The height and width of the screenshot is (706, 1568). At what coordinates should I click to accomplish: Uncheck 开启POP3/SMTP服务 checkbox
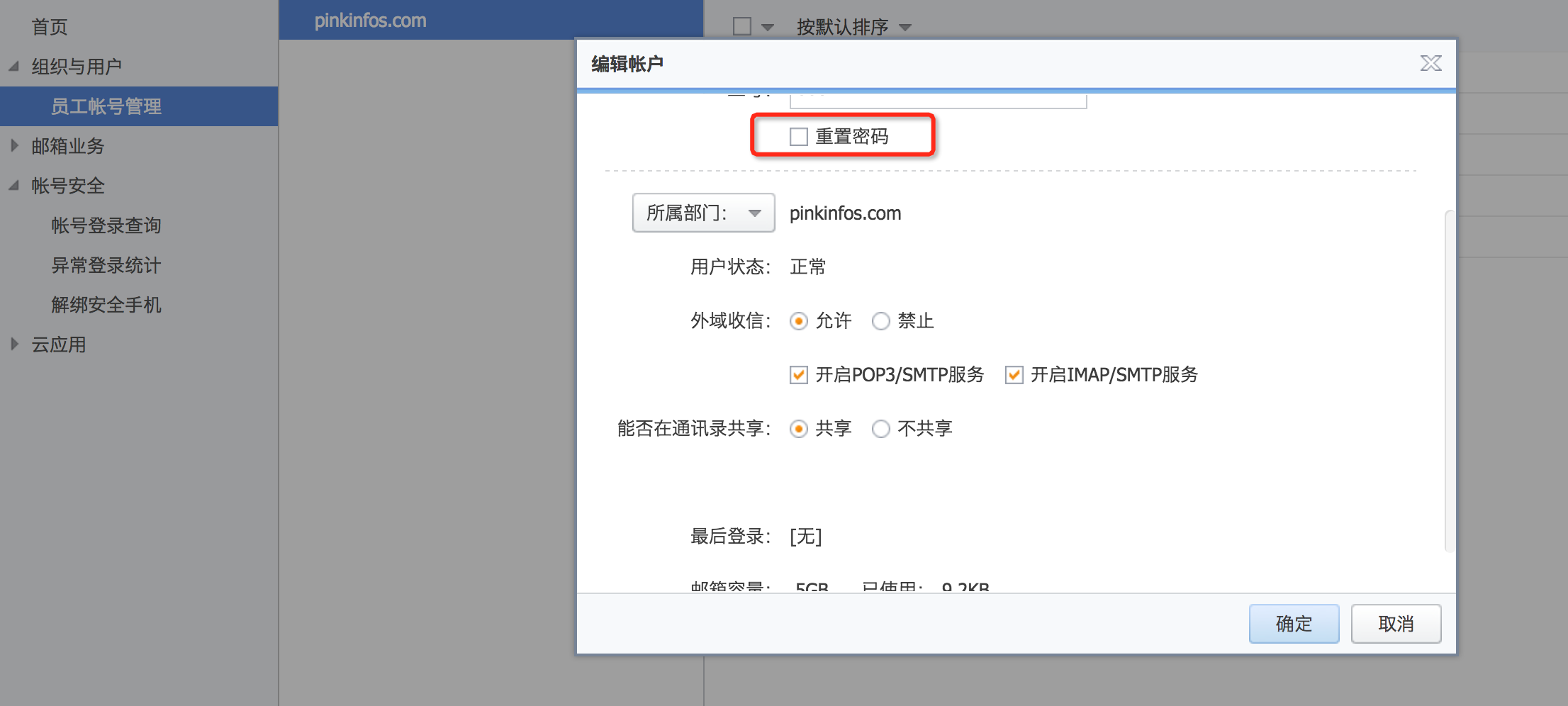799,375
